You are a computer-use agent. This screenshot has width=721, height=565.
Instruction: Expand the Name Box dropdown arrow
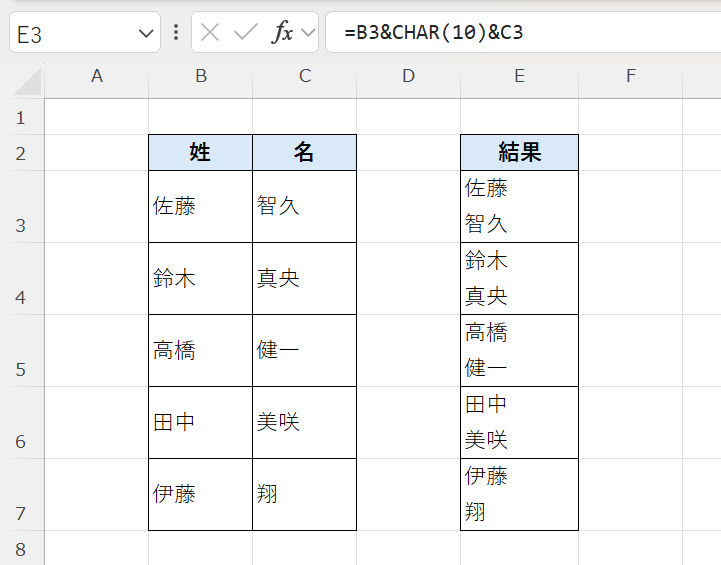pyautogui.click(x=144, y=33)
